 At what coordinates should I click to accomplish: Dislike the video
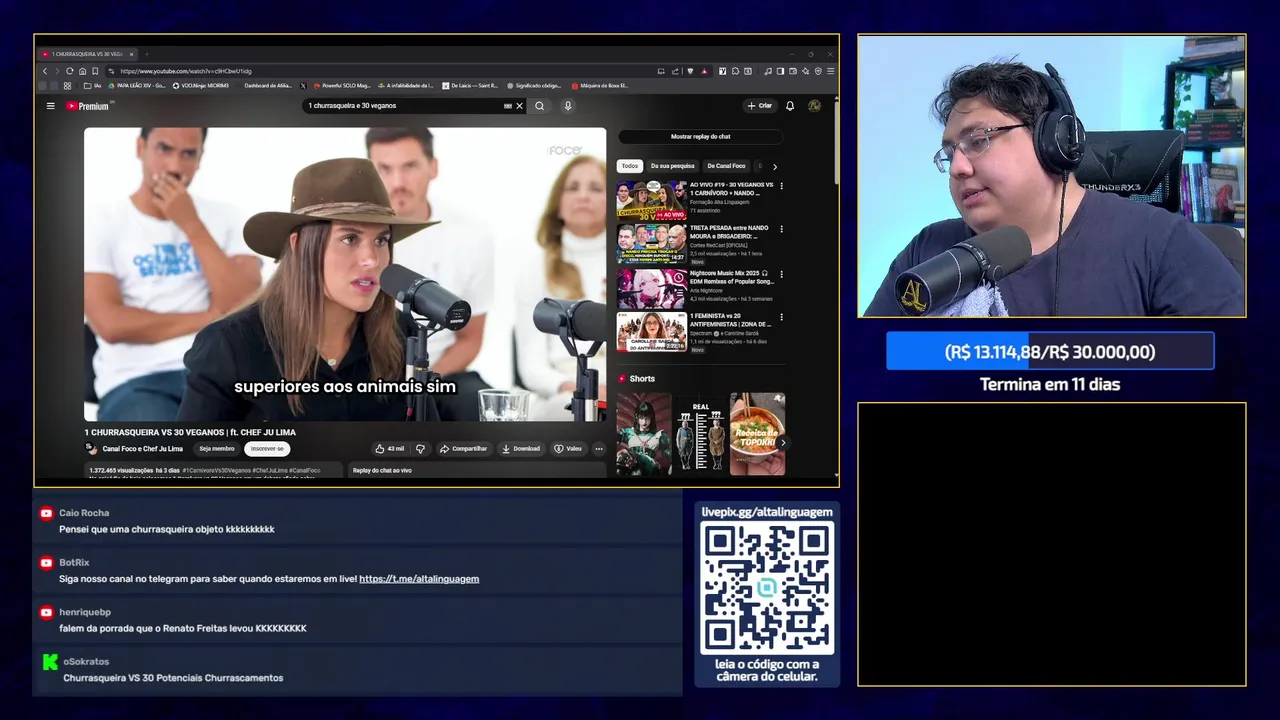(420, 449)
